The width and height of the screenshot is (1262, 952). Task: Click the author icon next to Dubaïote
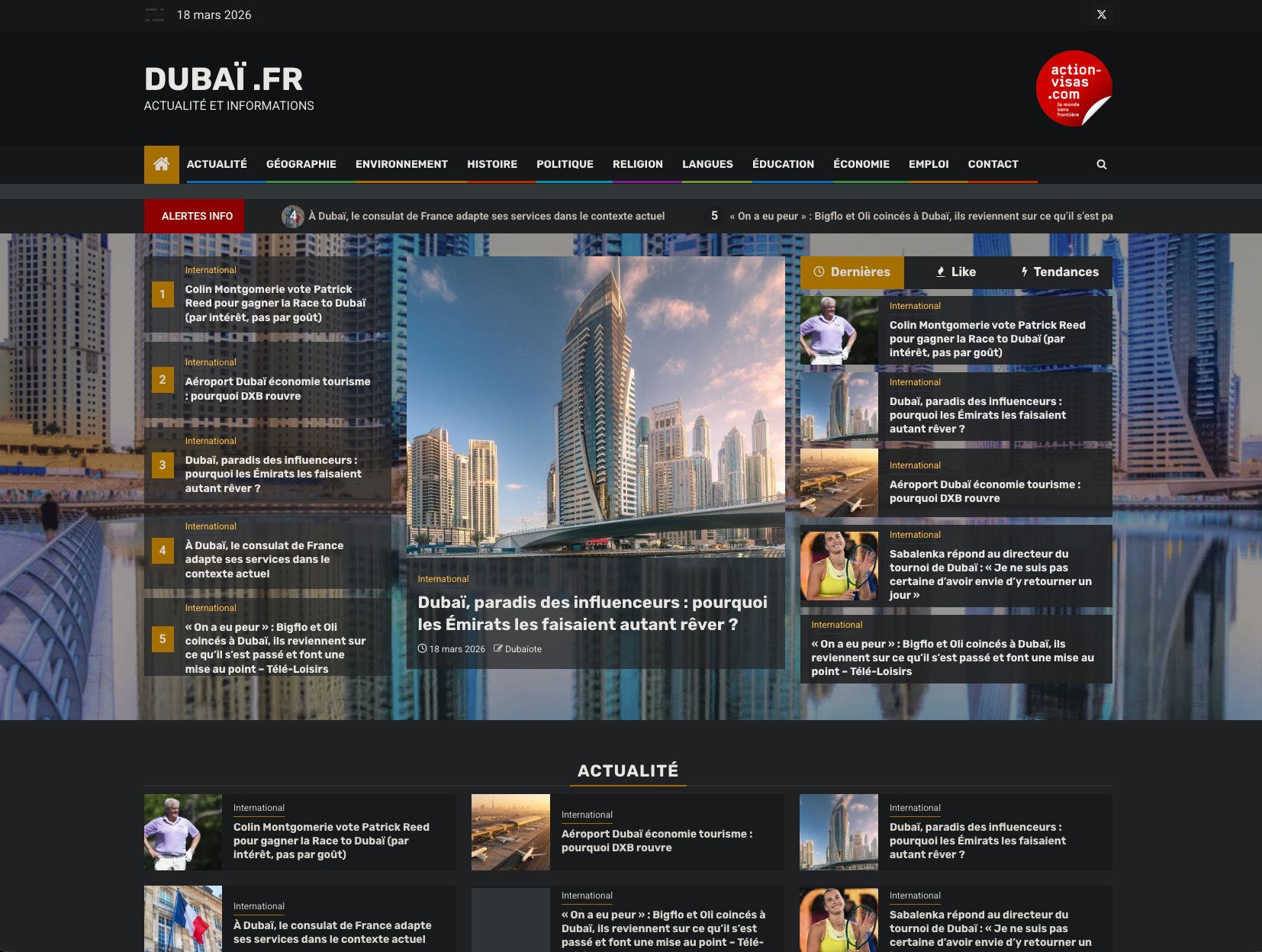pos(499,648)
